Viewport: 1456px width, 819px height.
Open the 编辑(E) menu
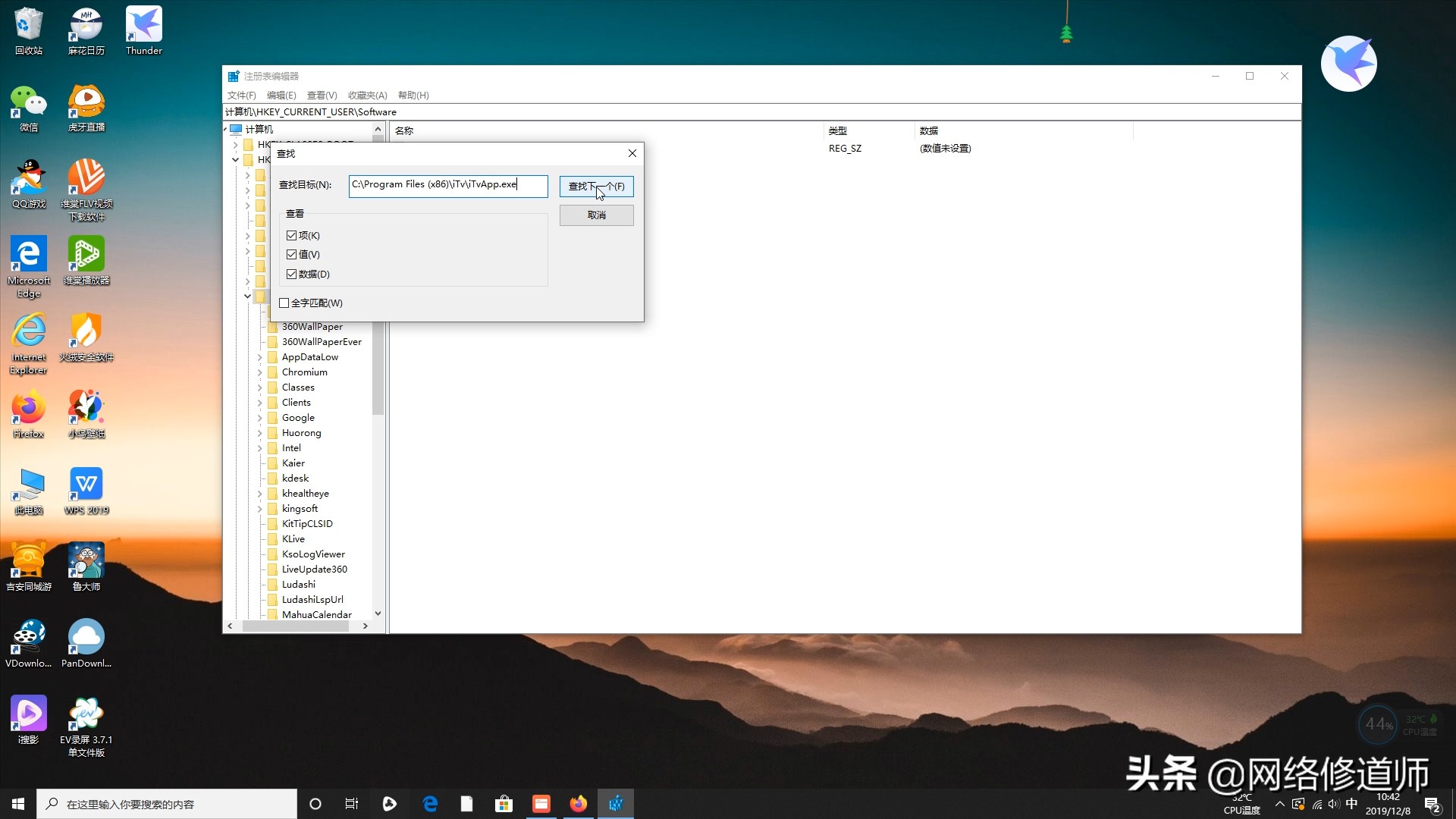coord(281,95)
